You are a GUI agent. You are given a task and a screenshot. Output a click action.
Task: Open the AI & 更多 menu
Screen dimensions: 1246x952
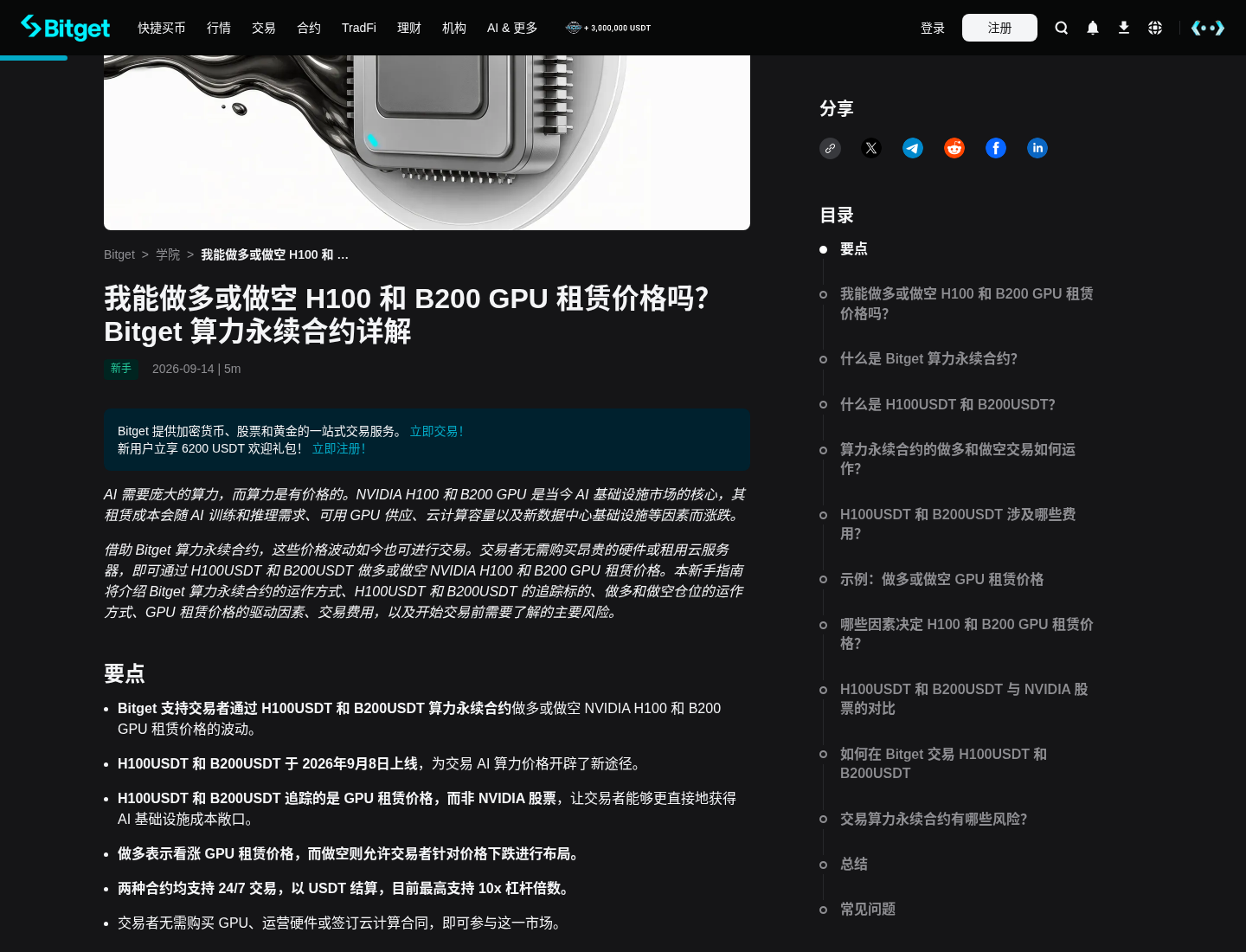pyautogui.click(x=512, y=28)
